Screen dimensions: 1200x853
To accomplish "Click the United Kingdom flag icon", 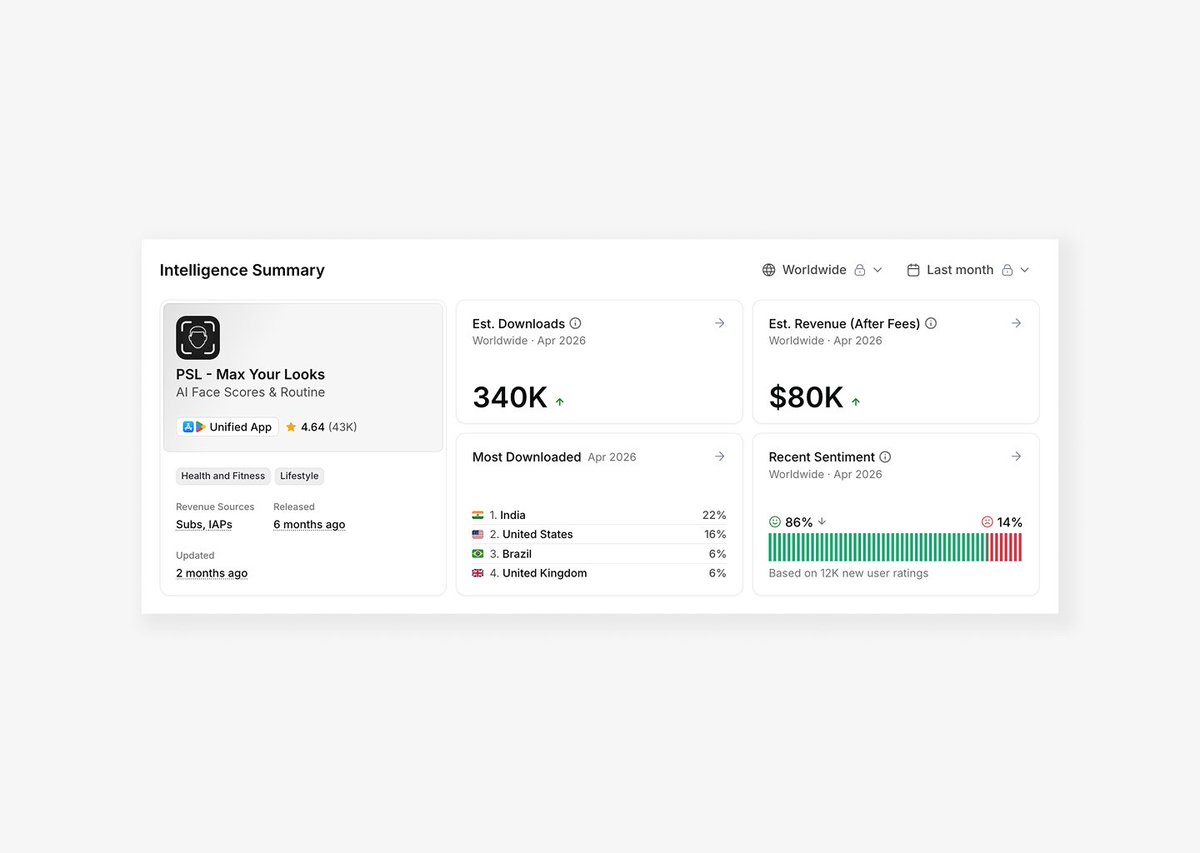I will (478, 573).
